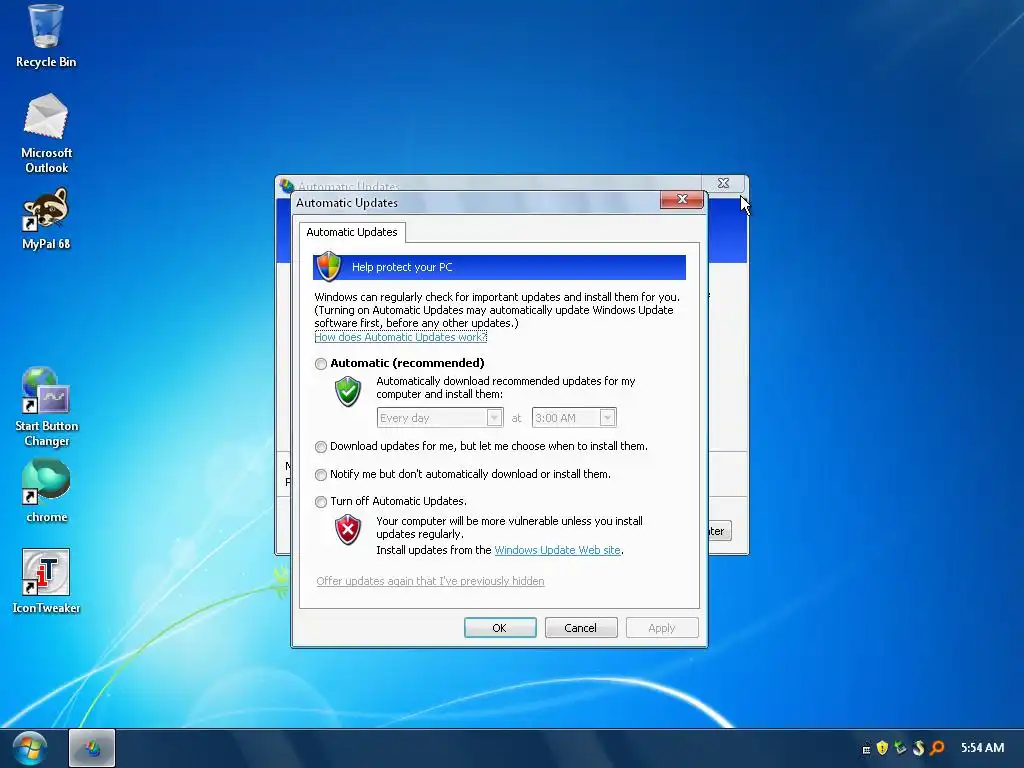Click the OK button
Screen dimensions: 1024x768
click(500, 628)
